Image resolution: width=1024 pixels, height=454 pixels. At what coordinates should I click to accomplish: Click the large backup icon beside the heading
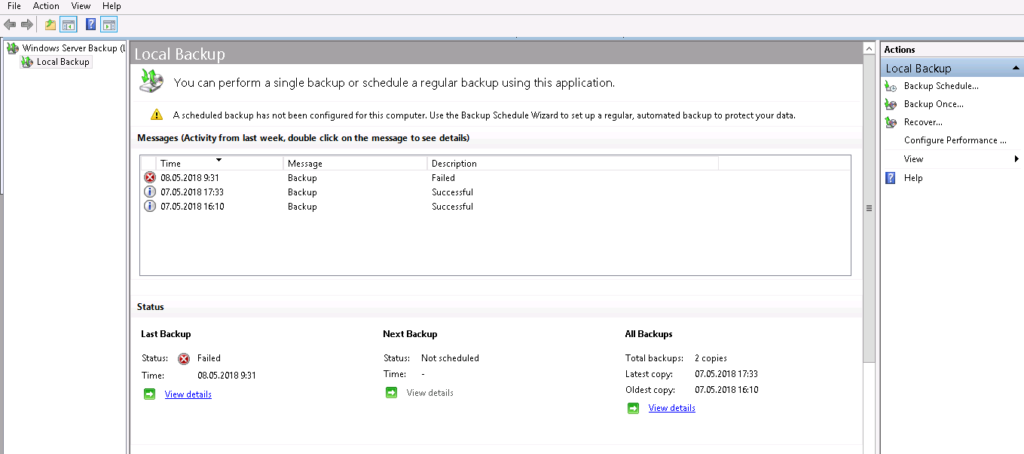point(152,80)
